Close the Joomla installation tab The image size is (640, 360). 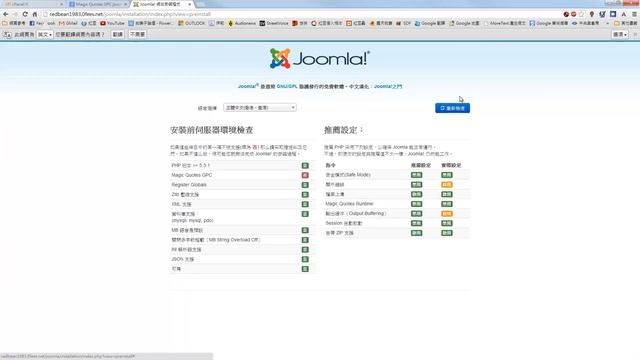point(189,4)
